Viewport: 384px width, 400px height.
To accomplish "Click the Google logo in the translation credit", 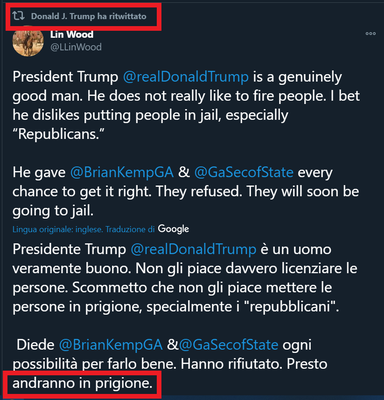I will tap(173, 229).
